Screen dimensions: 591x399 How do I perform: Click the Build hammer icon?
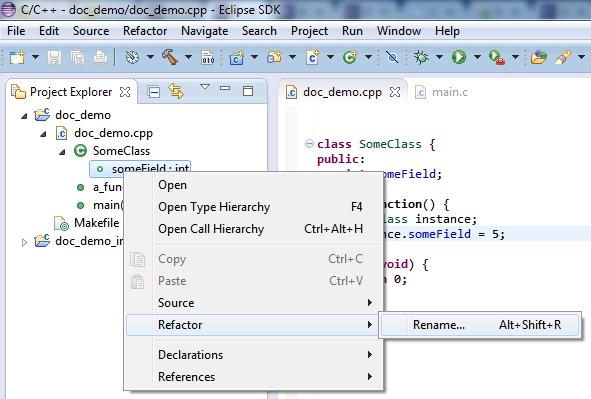click(x=170, y=57)
